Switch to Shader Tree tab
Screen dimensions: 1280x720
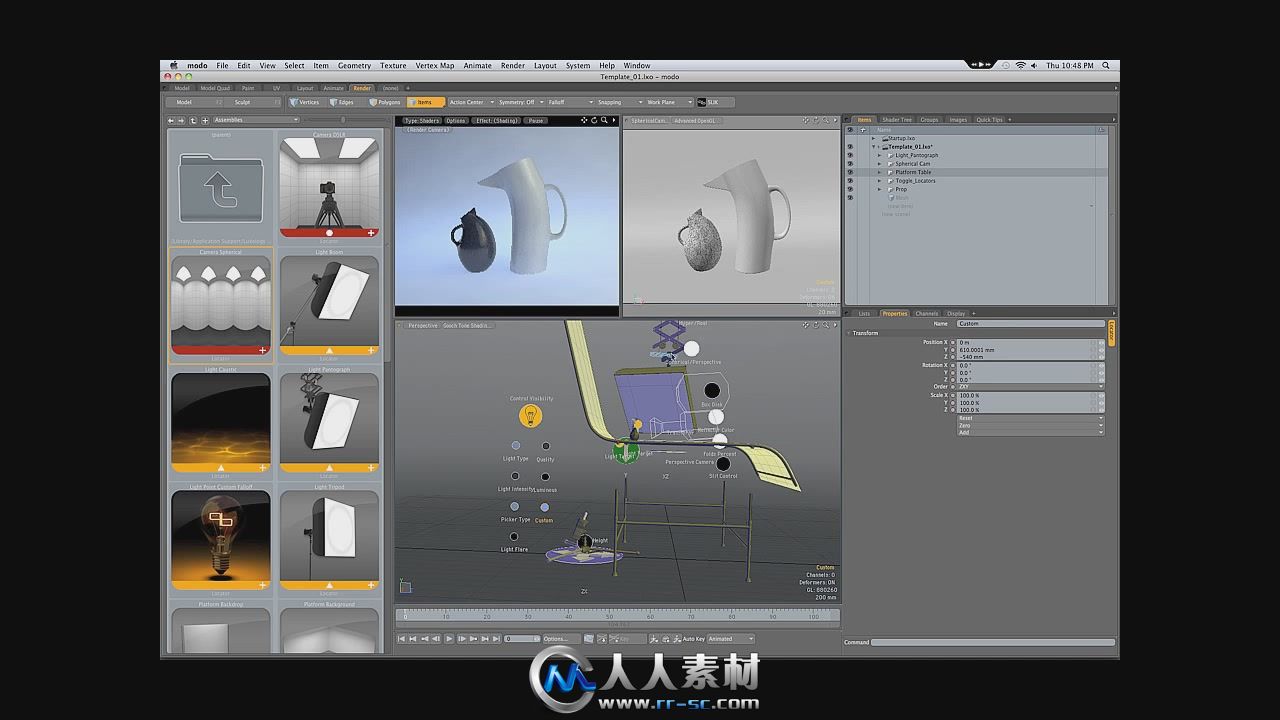pos(896,120)
